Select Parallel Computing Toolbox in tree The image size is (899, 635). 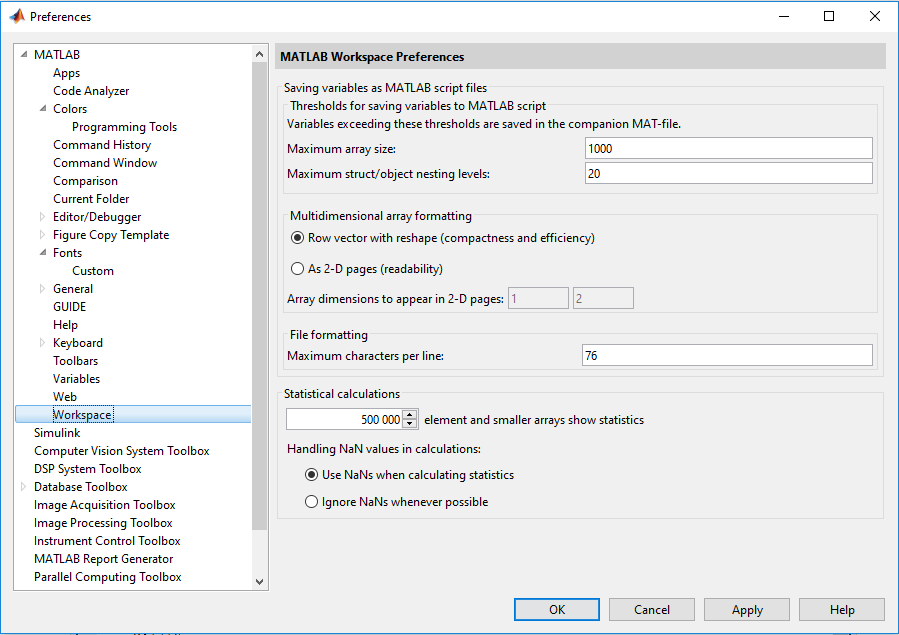point(108,577)
